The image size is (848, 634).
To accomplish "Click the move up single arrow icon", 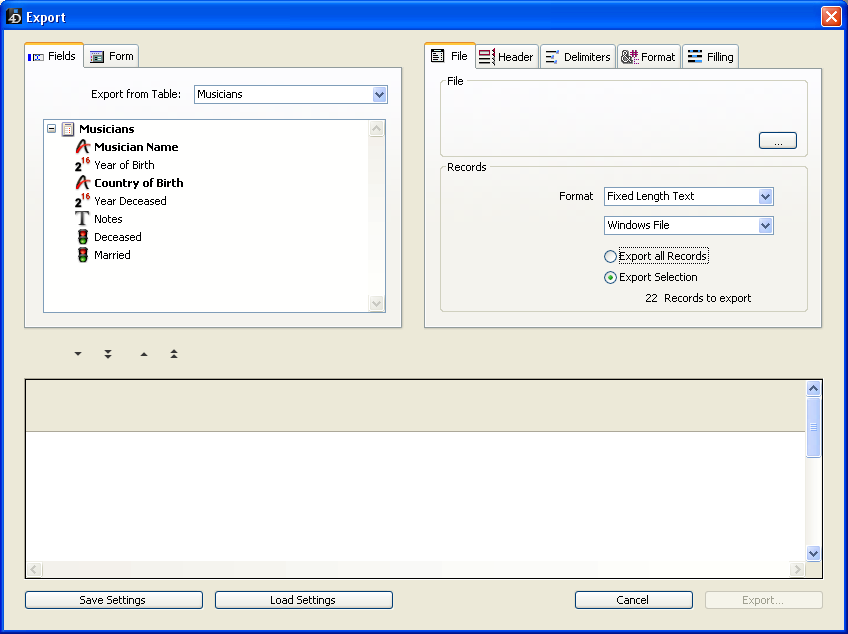I will (x=144, y=354).
